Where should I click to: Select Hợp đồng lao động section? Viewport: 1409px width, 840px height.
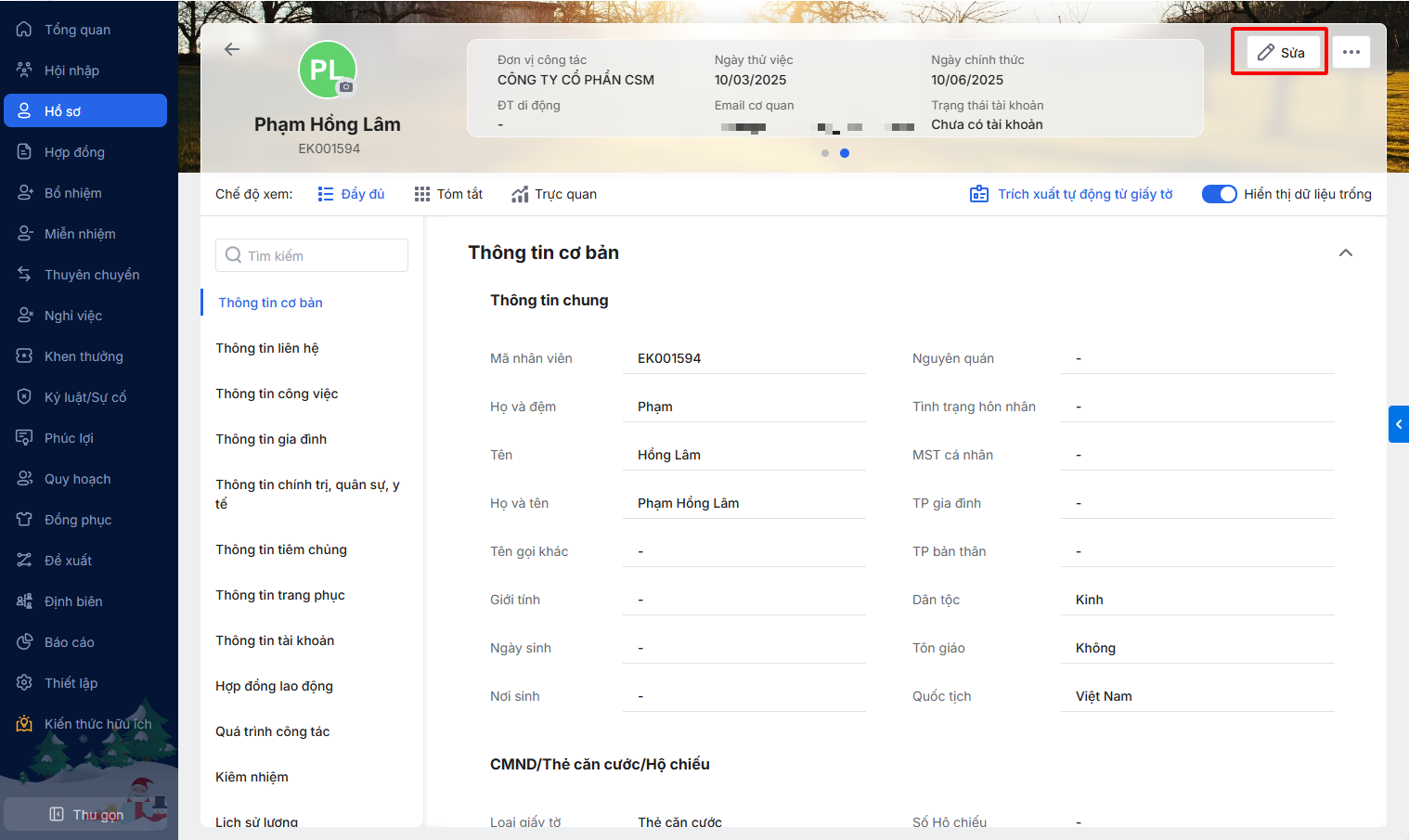tap(274, 686)
